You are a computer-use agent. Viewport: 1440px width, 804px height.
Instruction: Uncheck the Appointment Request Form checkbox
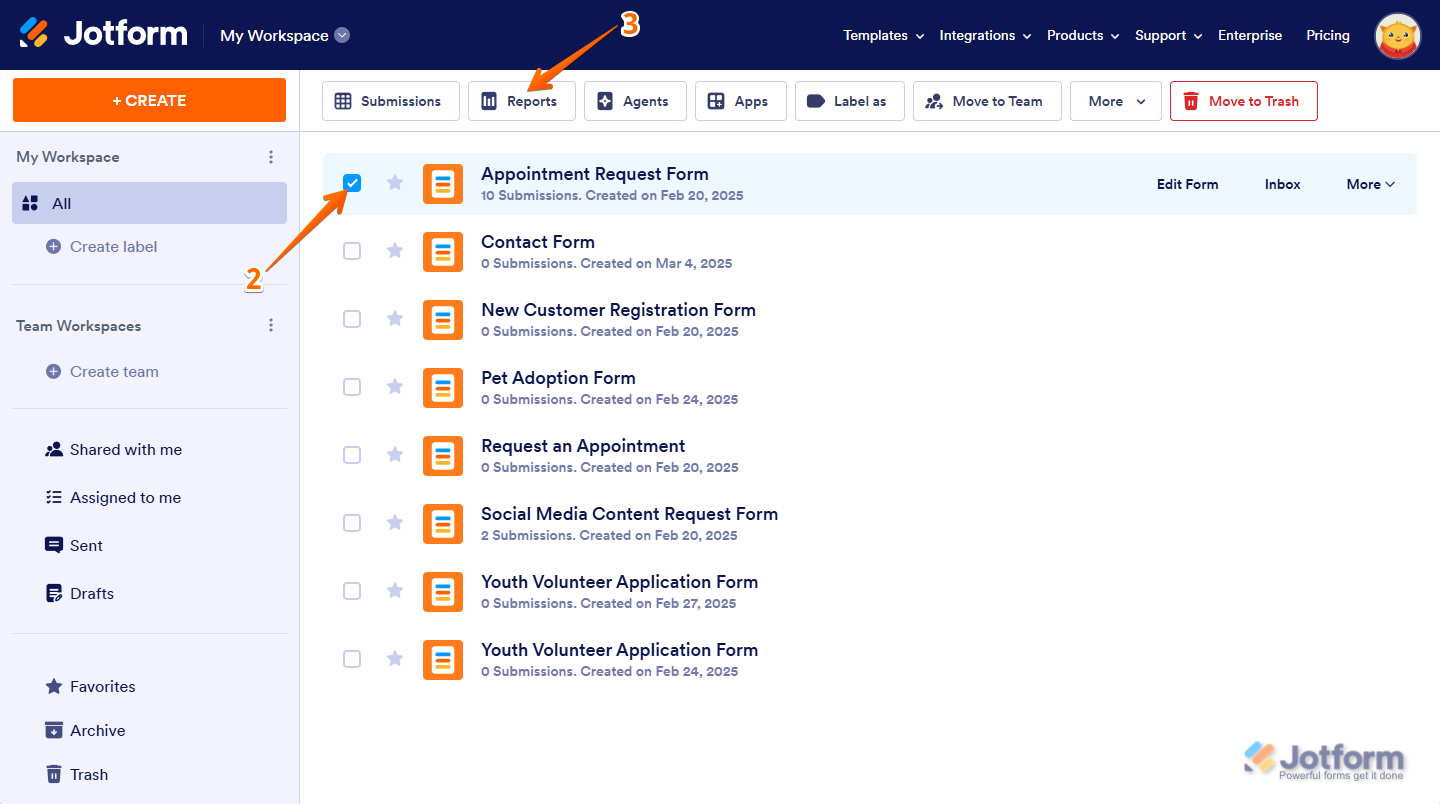coord(352,183)
